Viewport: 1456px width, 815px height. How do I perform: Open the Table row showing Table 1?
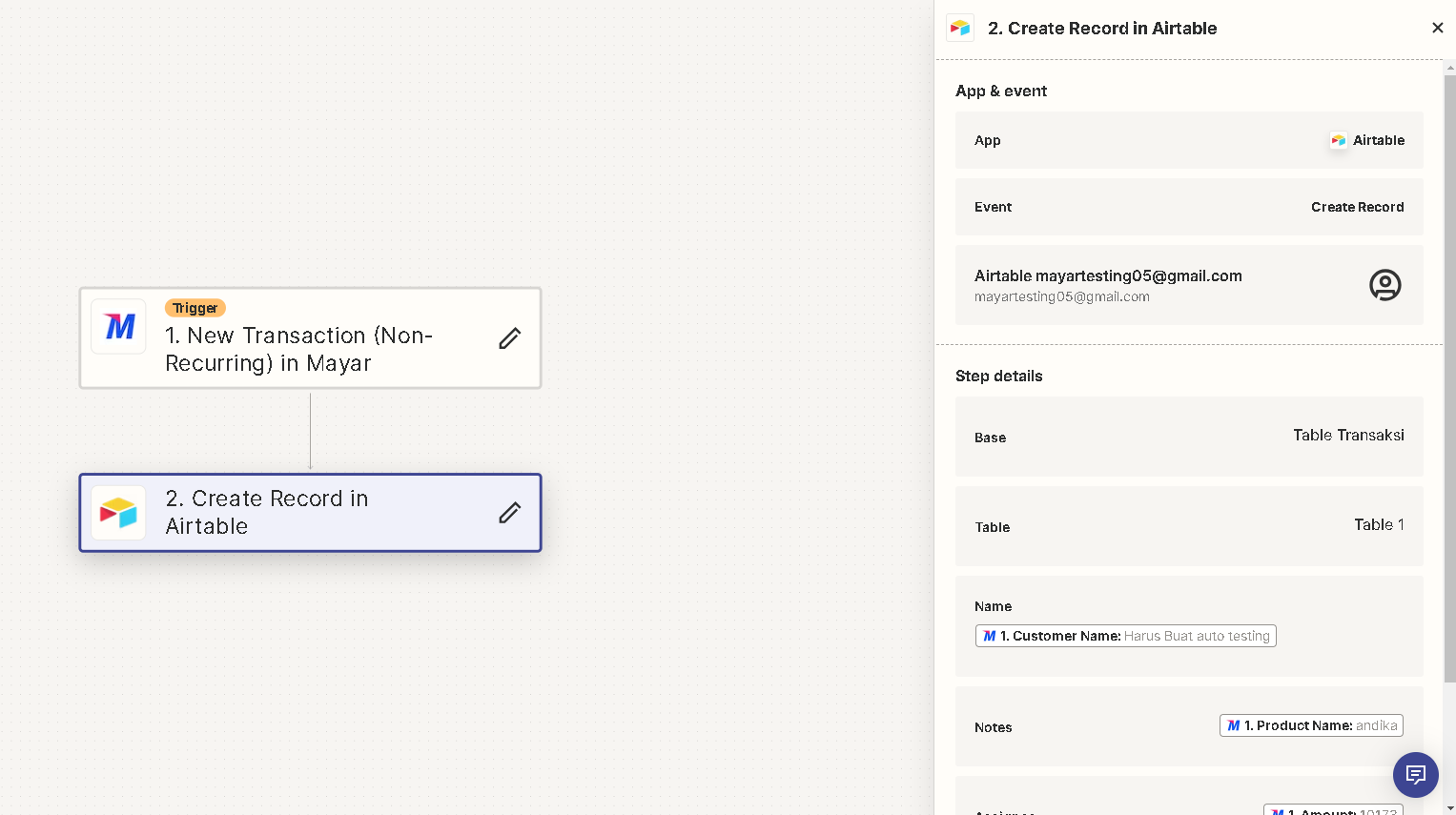1189,526
